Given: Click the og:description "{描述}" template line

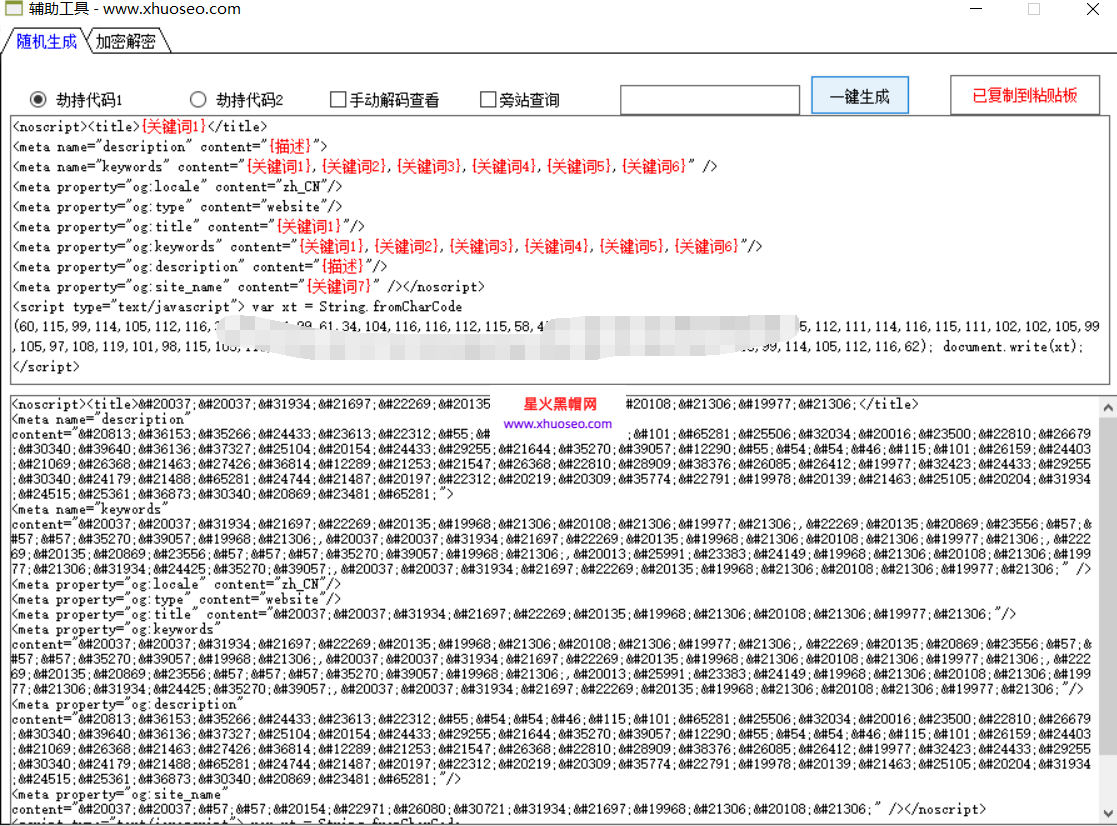Looking at the screenshot, I should pos(200,266).
